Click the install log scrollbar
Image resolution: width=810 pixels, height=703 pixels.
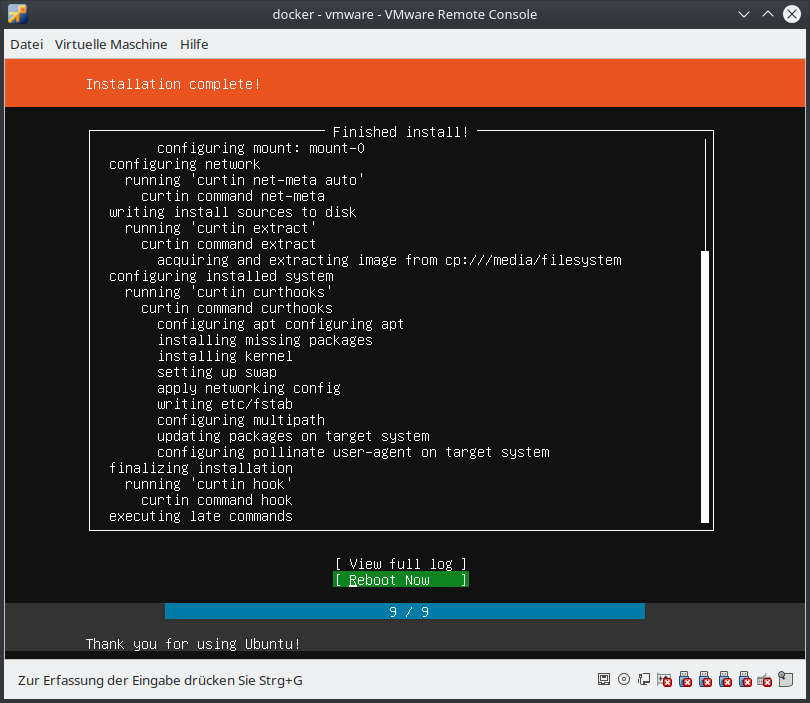(705, 385)
